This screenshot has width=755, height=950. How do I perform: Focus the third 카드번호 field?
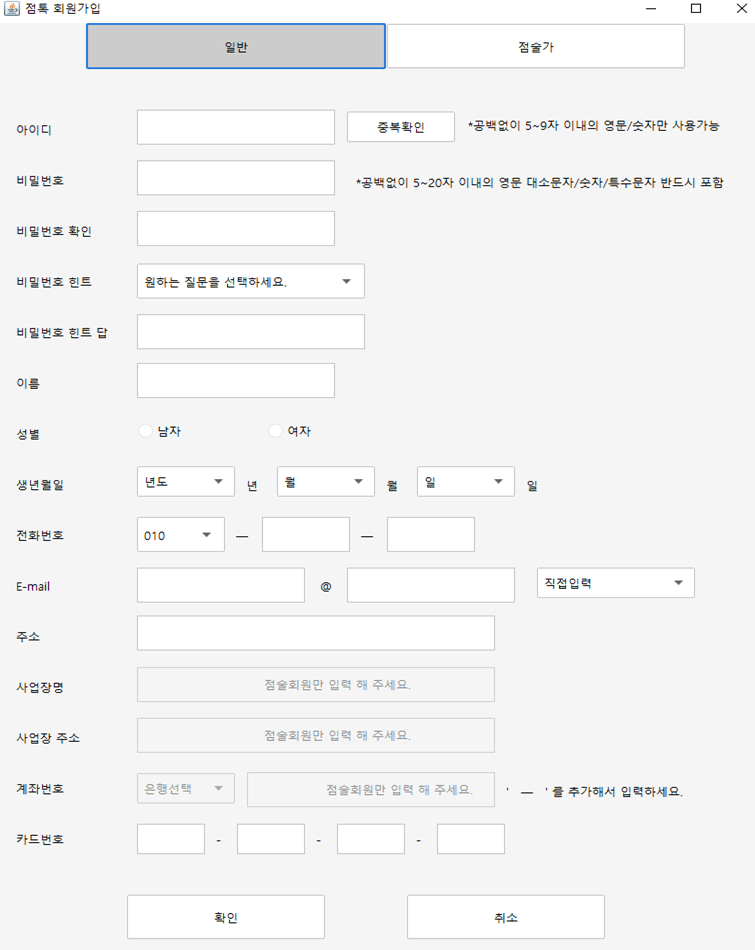point(371,839)
